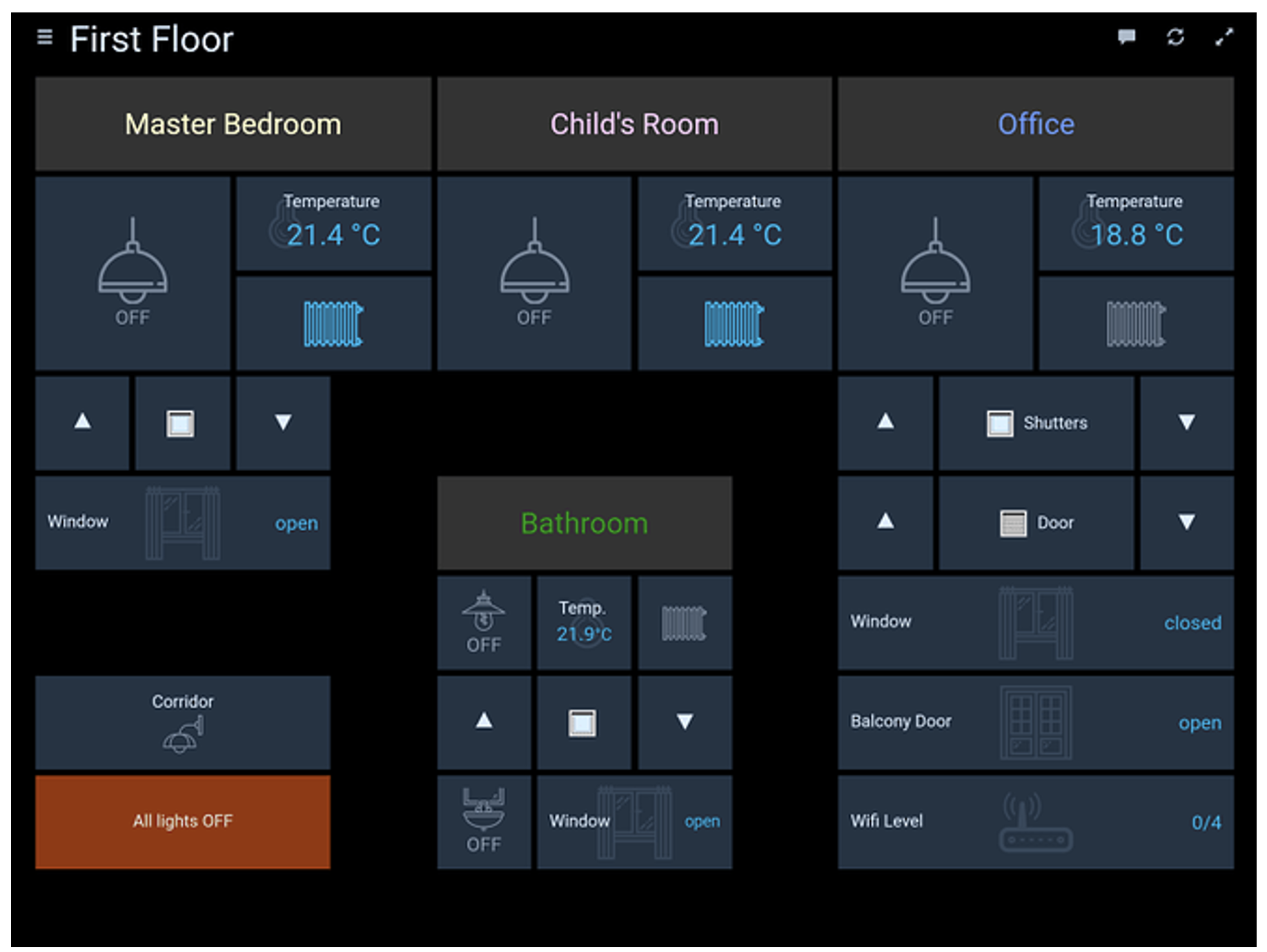Open the refresh icon in the header
This screenshot has width=1267, height=952.
[x=1175, y=38]
